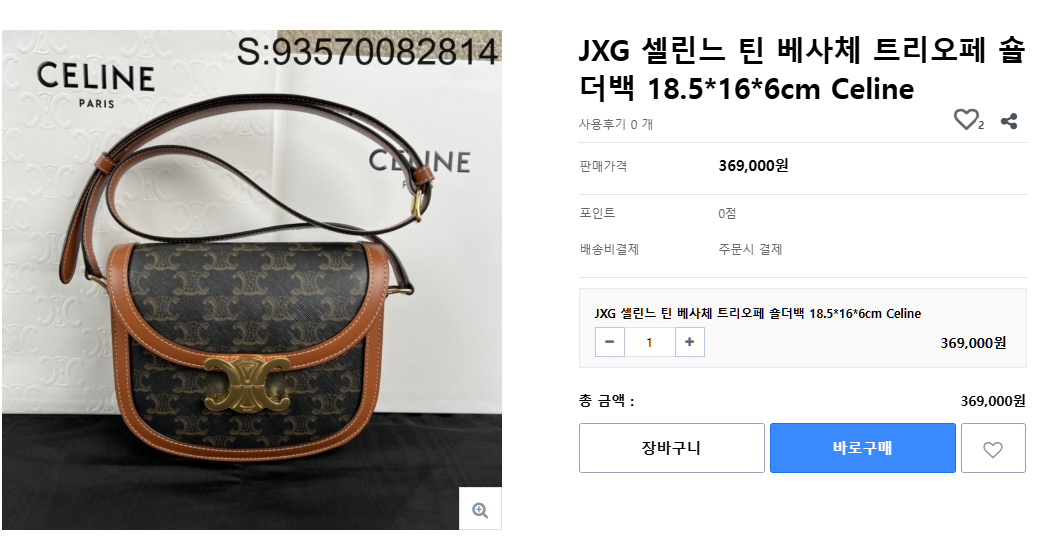
Task: Click the heart icon showing 2 likes
Action: 965,120
